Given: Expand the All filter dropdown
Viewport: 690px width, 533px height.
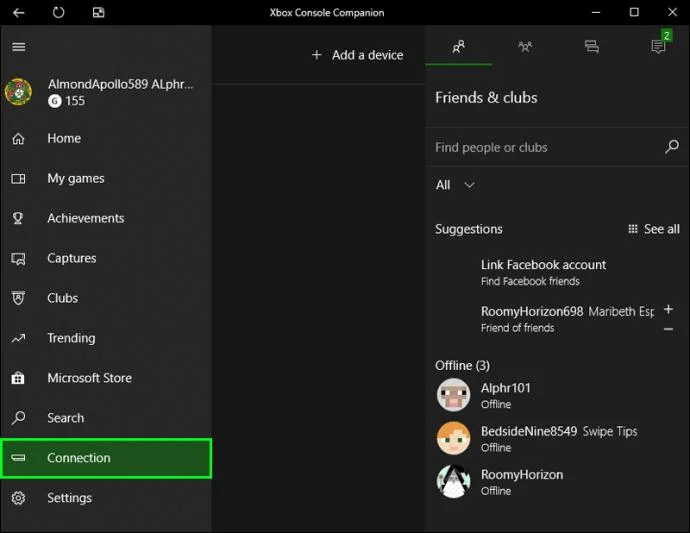Looking at the screenshot, I should pos(455,185).
